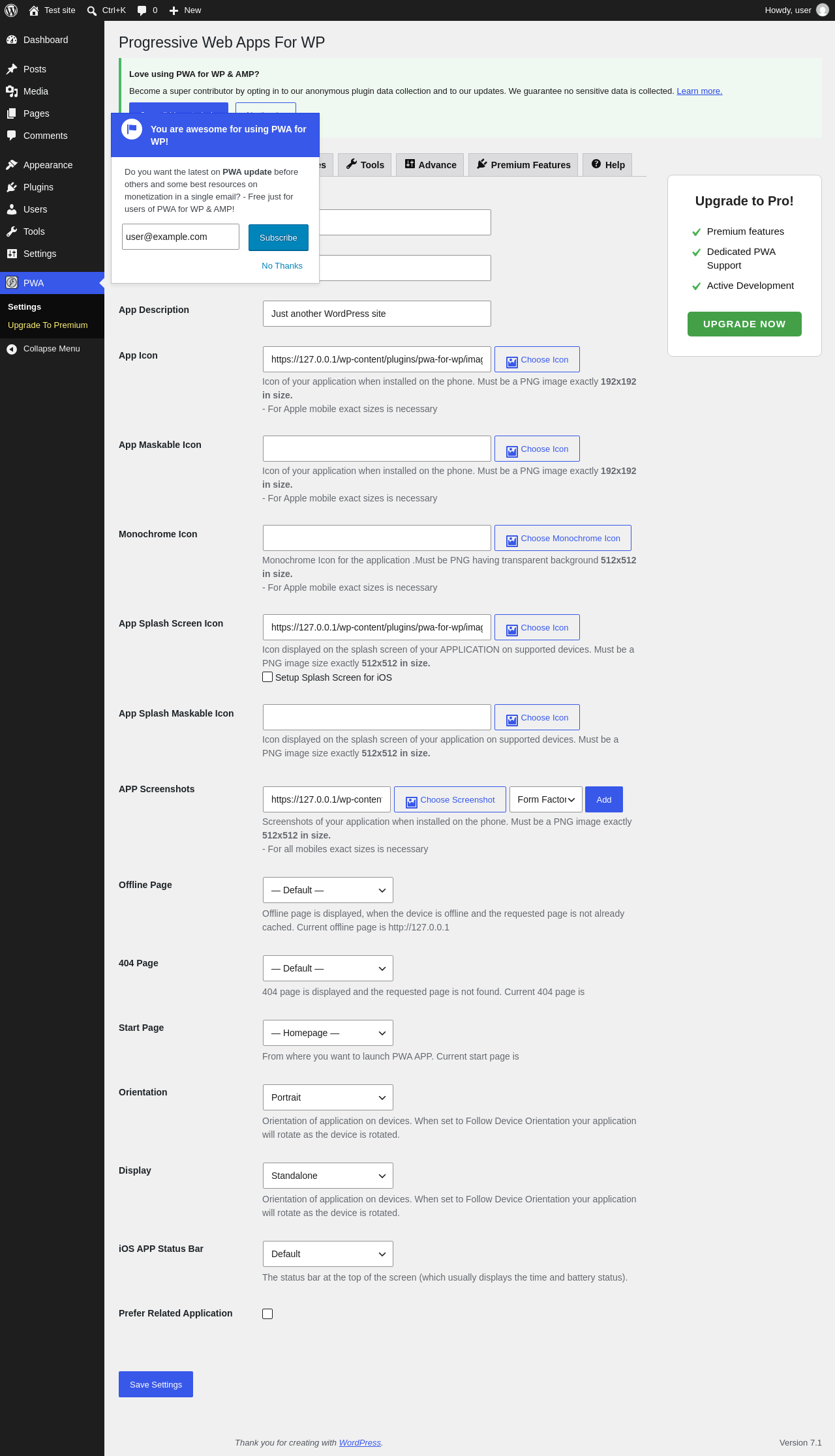Screen dimensions: 835x1456
Task: Dismiss popup with No Thanks
Action: click(282, 266)
